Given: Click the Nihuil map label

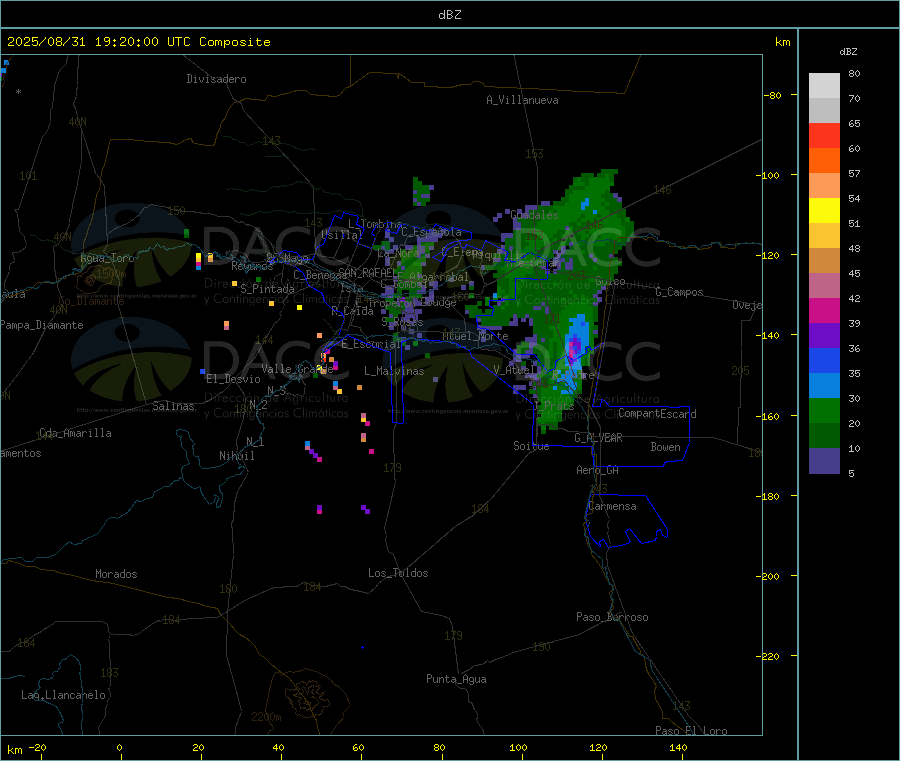Looking at the screenshot, I should click(x=236, y=456).
